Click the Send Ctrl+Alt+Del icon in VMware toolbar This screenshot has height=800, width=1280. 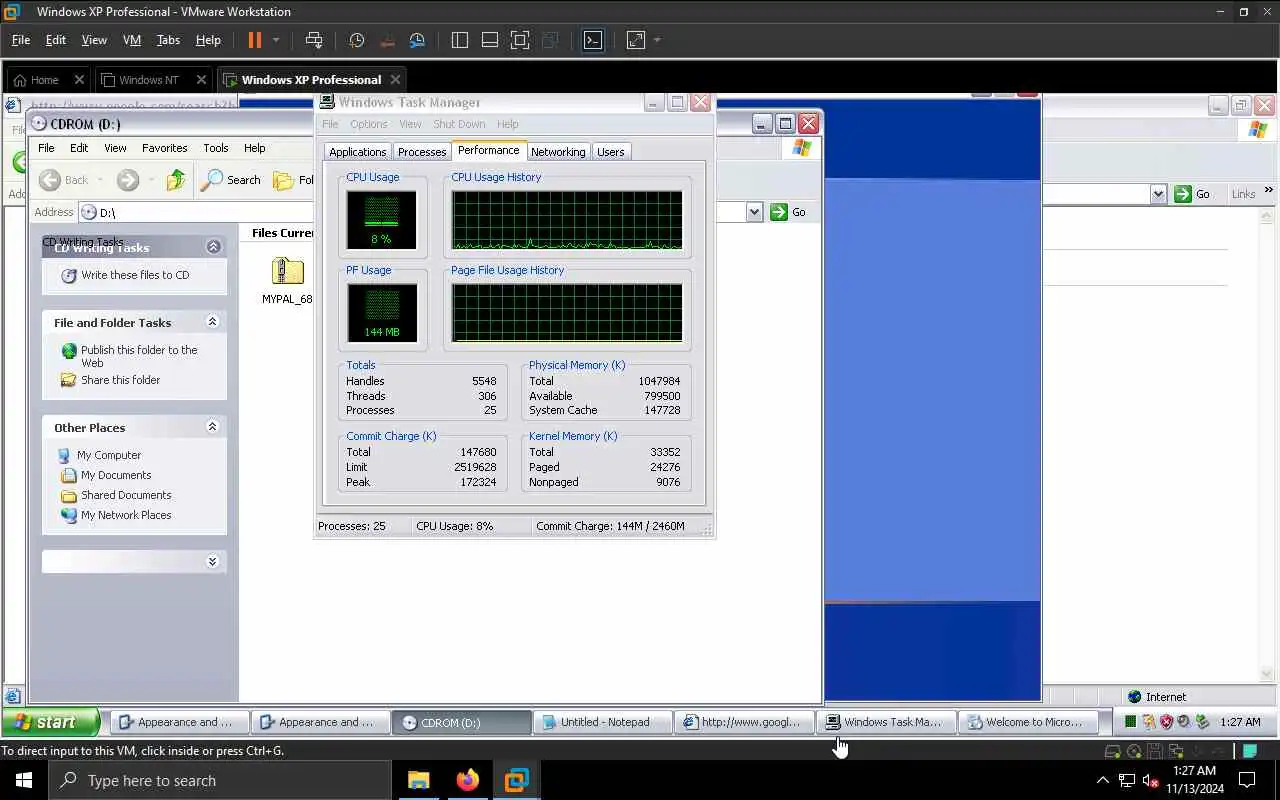tap(314, 40)
